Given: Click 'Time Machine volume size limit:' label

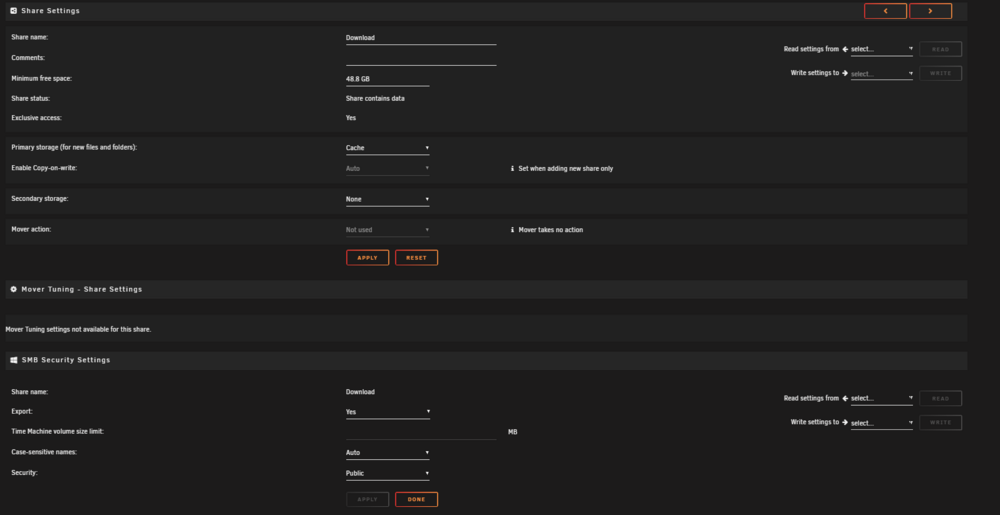Looking at the screenshot, I should [x=57, y=432].
